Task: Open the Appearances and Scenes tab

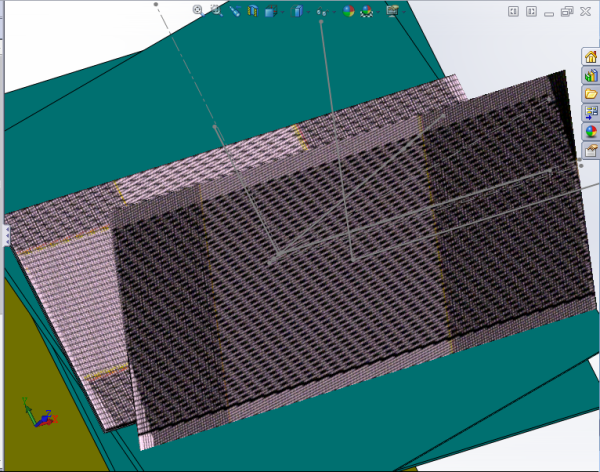Action: (591, 132)
